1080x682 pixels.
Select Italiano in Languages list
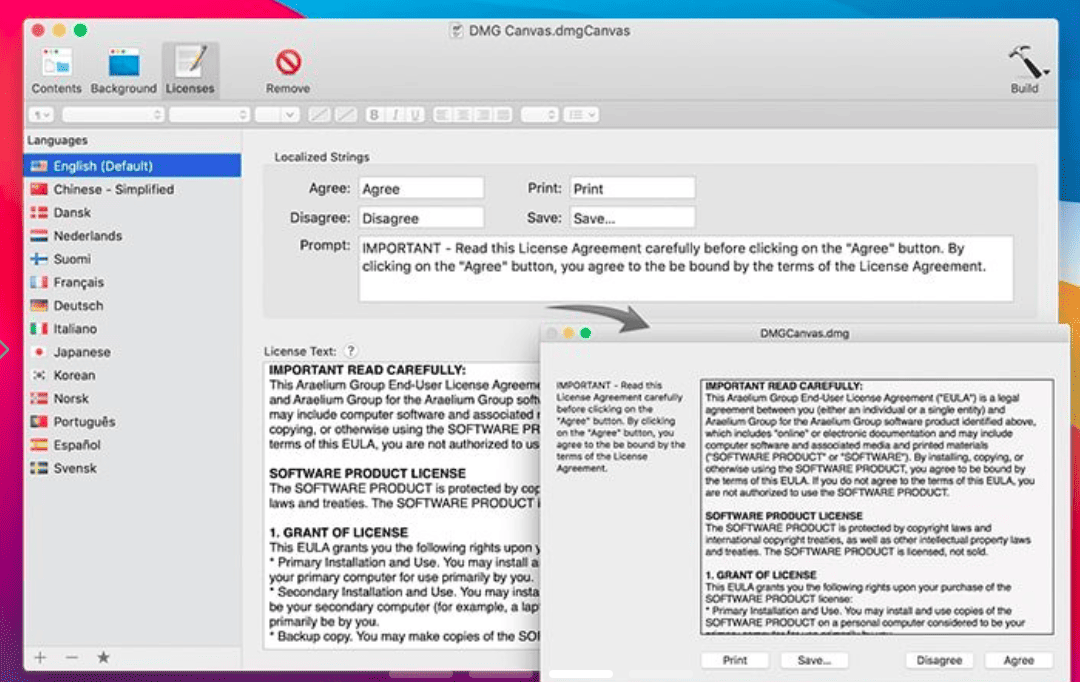(x=132, y=329)
